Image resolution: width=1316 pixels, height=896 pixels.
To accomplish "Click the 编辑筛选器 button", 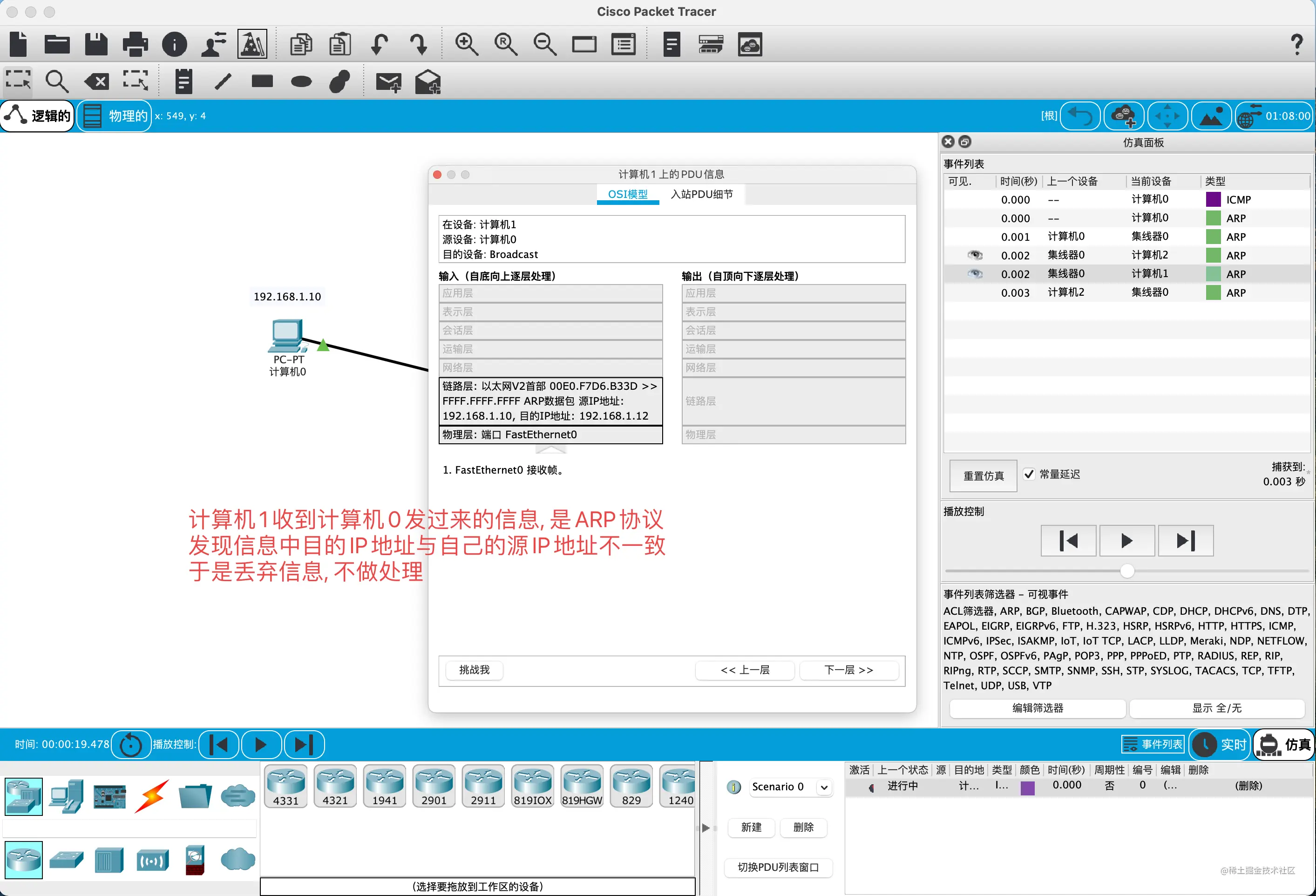I will 1038,708.
